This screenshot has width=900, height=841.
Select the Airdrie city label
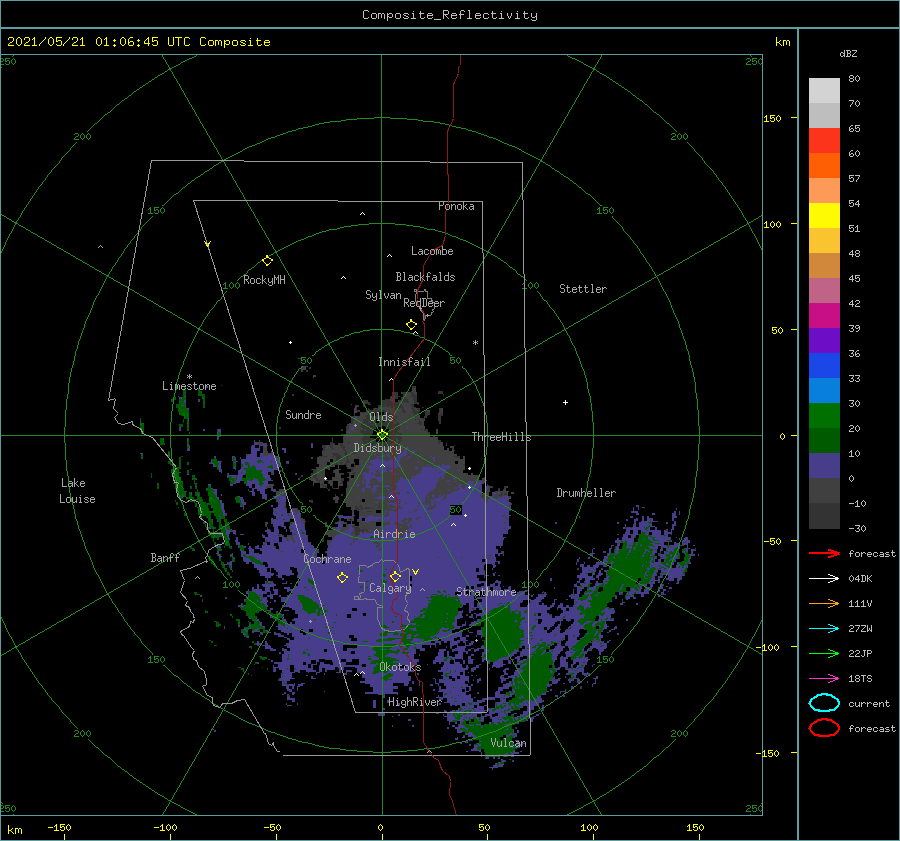coord(394,534)
